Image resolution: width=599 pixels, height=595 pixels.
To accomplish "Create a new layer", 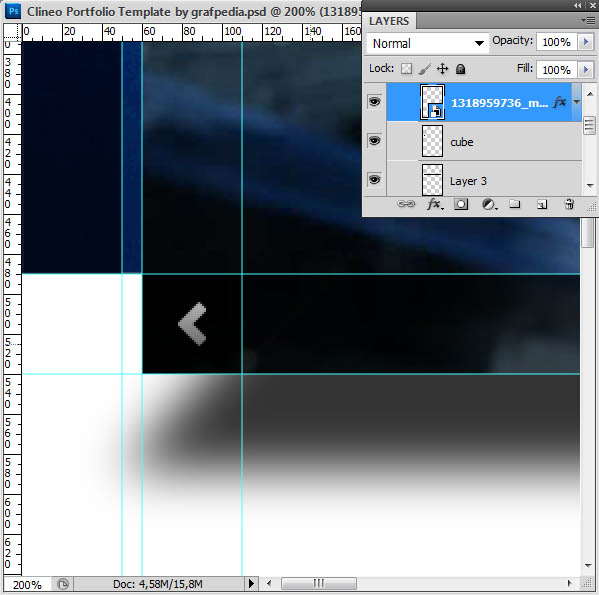I will click(542, 205).
